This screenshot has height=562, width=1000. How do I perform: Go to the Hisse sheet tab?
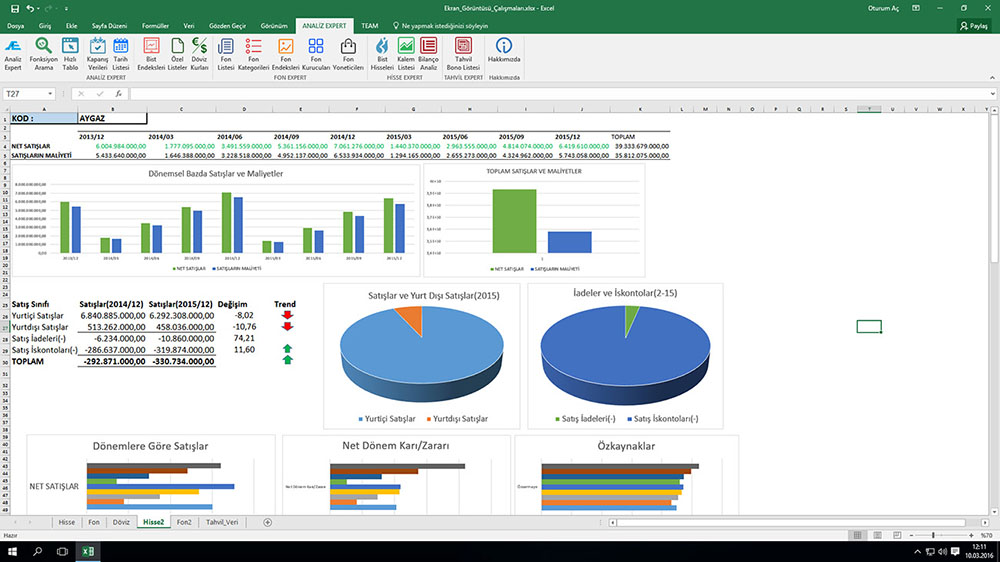pyautogui.click(x=67, y=522)
